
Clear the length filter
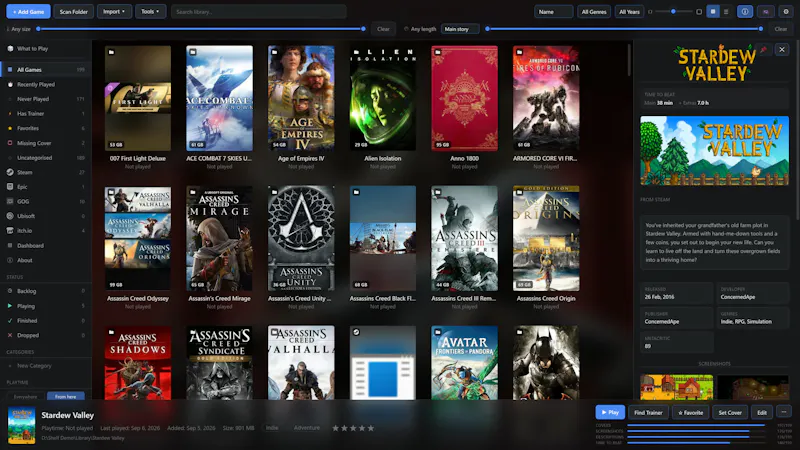781,29
